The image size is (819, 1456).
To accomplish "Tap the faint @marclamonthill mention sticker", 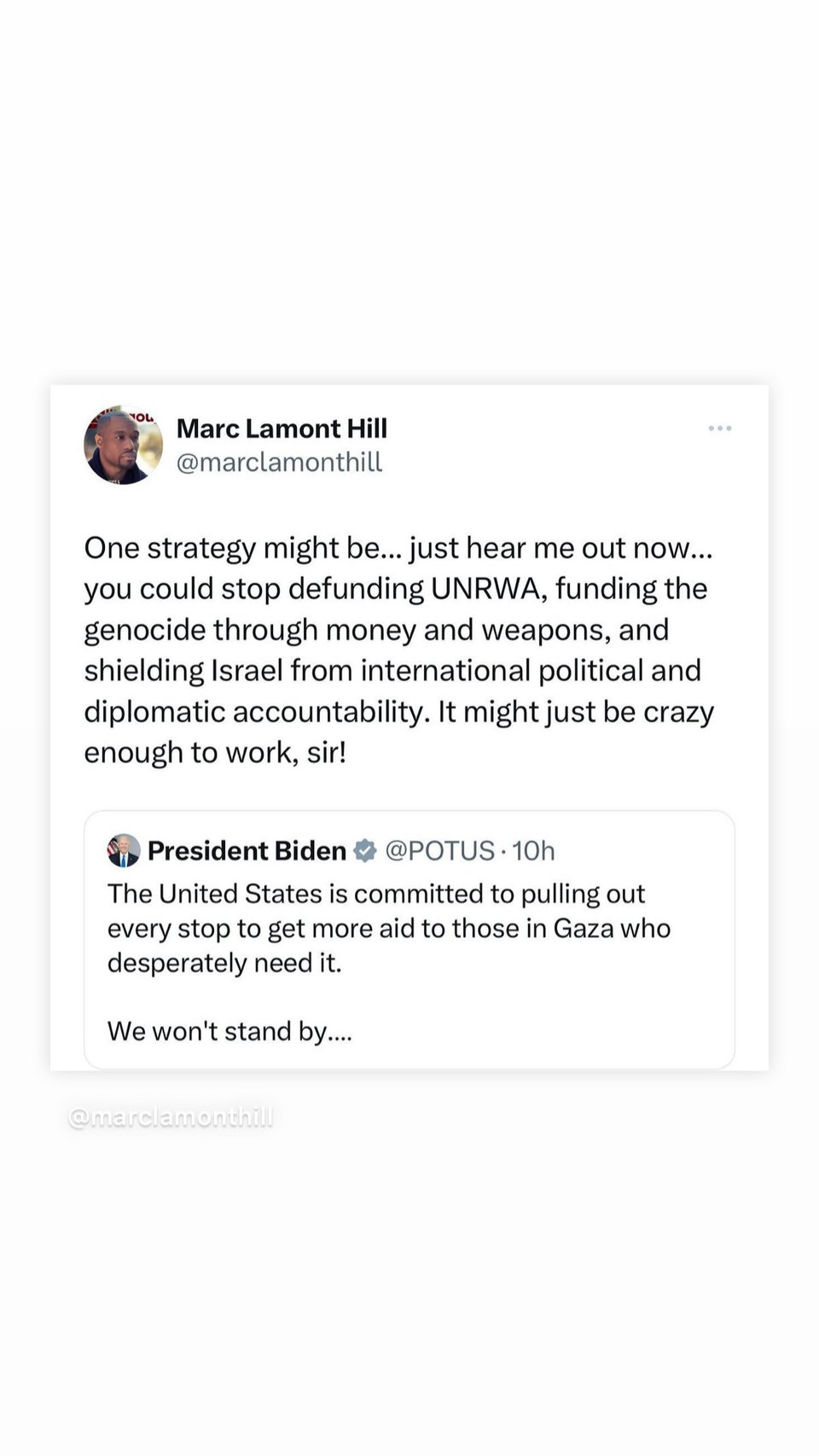I will [x=171, y=1117].
